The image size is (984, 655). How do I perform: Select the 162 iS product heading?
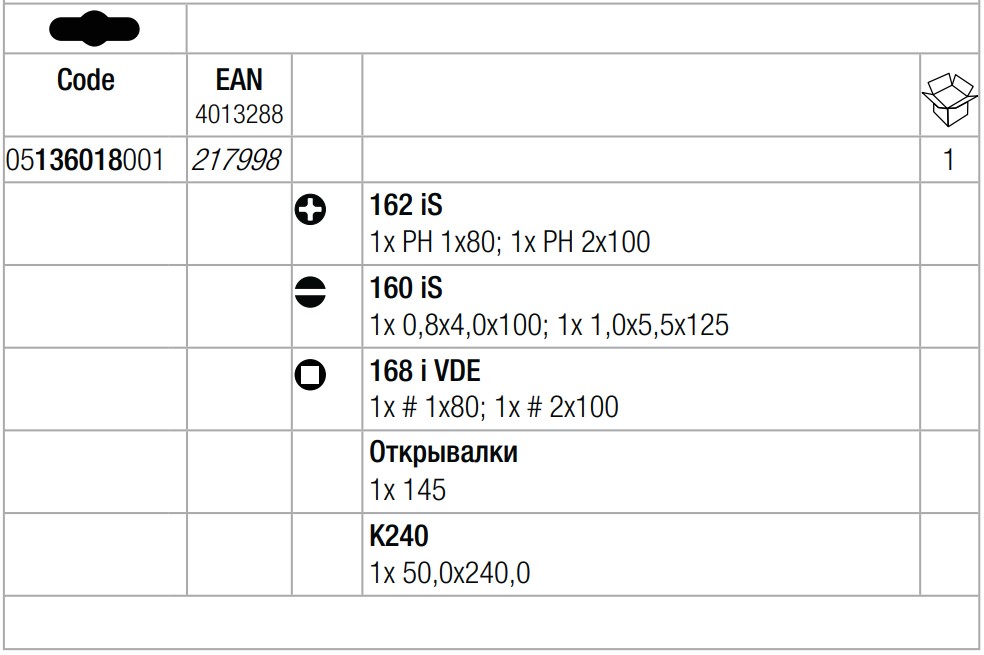(406, 205)
